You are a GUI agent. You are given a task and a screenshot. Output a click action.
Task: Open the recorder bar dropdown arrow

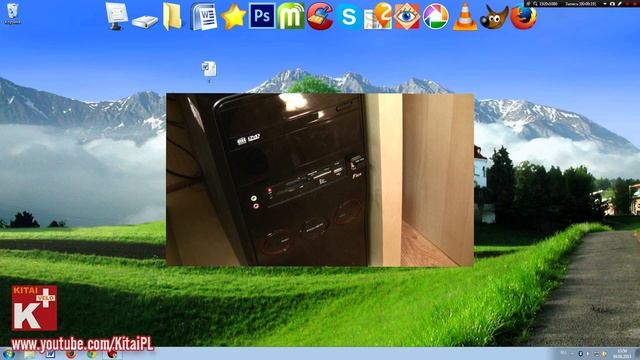(x=605, y=4)
